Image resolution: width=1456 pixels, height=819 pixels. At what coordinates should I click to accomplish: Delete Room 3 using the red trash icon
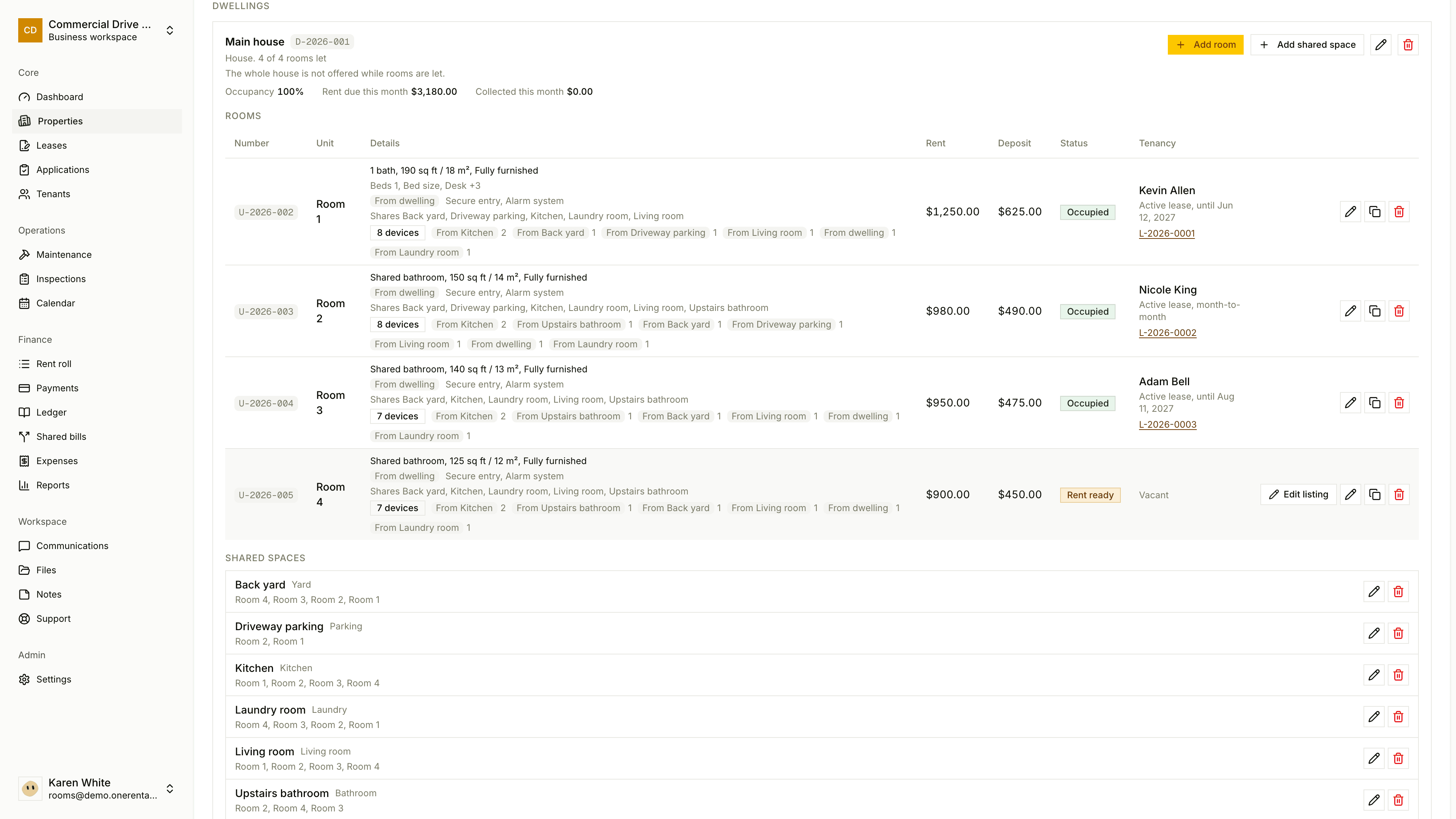point(1399,403)
